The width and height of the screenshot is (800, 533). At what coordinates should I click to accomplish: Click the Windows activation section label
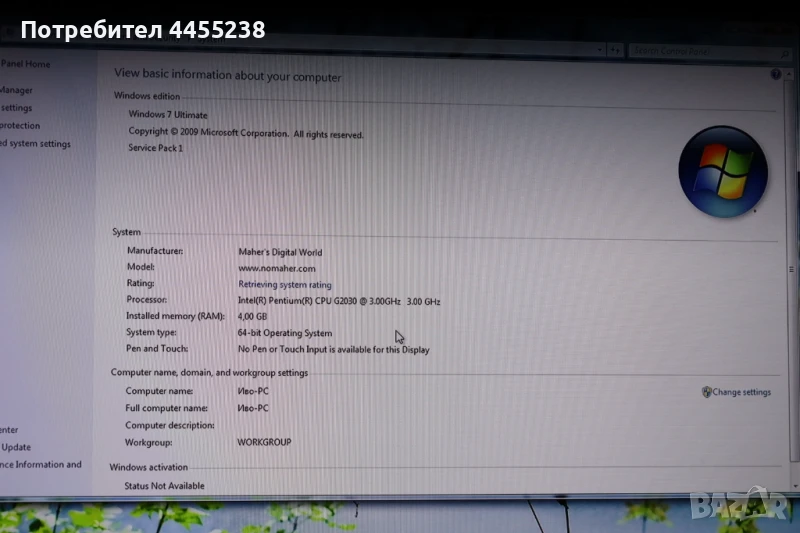point(148,467)
